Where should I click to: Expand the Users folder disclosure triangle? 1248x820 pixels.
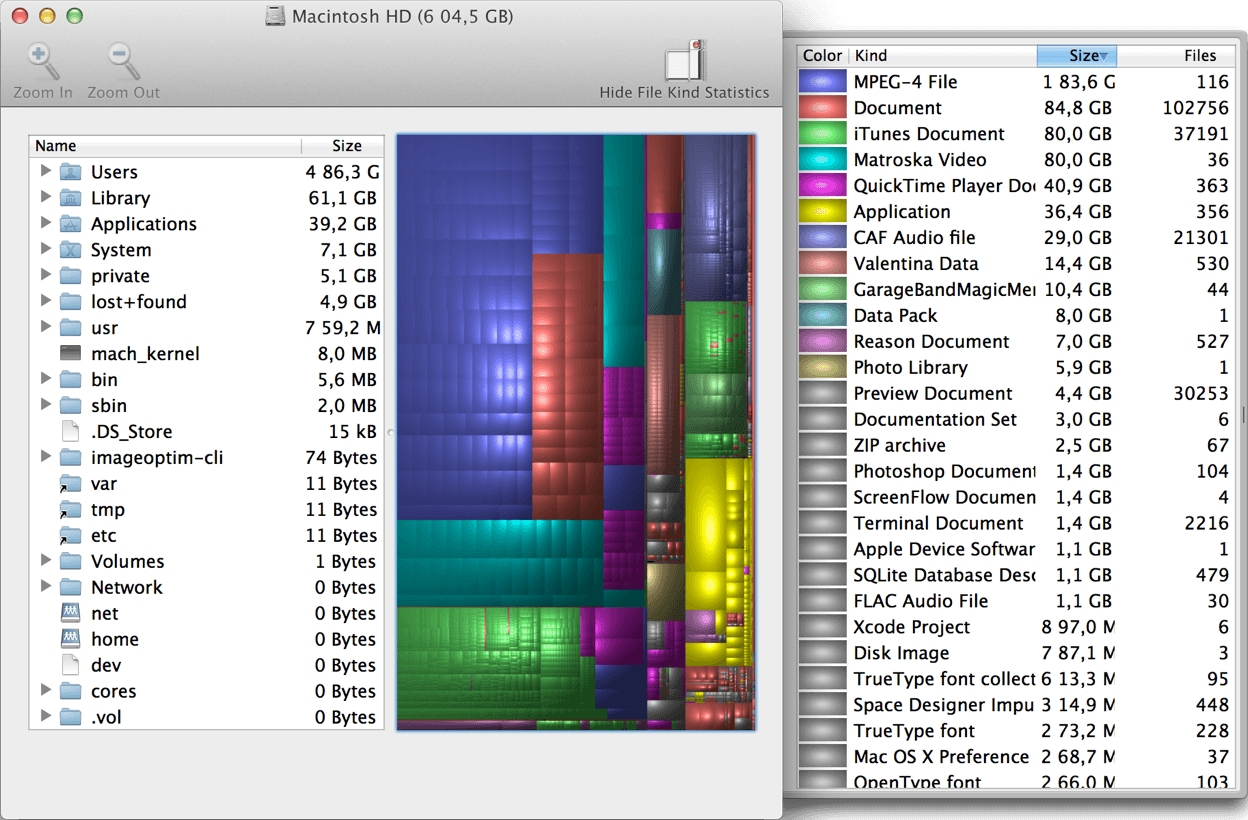point(45,171)
